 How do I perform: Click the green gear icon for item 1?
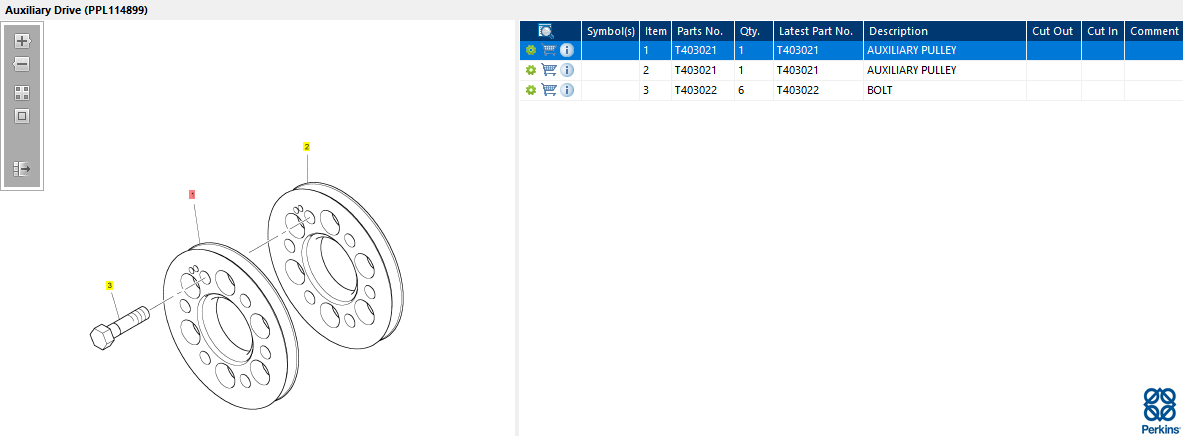pyautogui.click(x=530, y=51)
